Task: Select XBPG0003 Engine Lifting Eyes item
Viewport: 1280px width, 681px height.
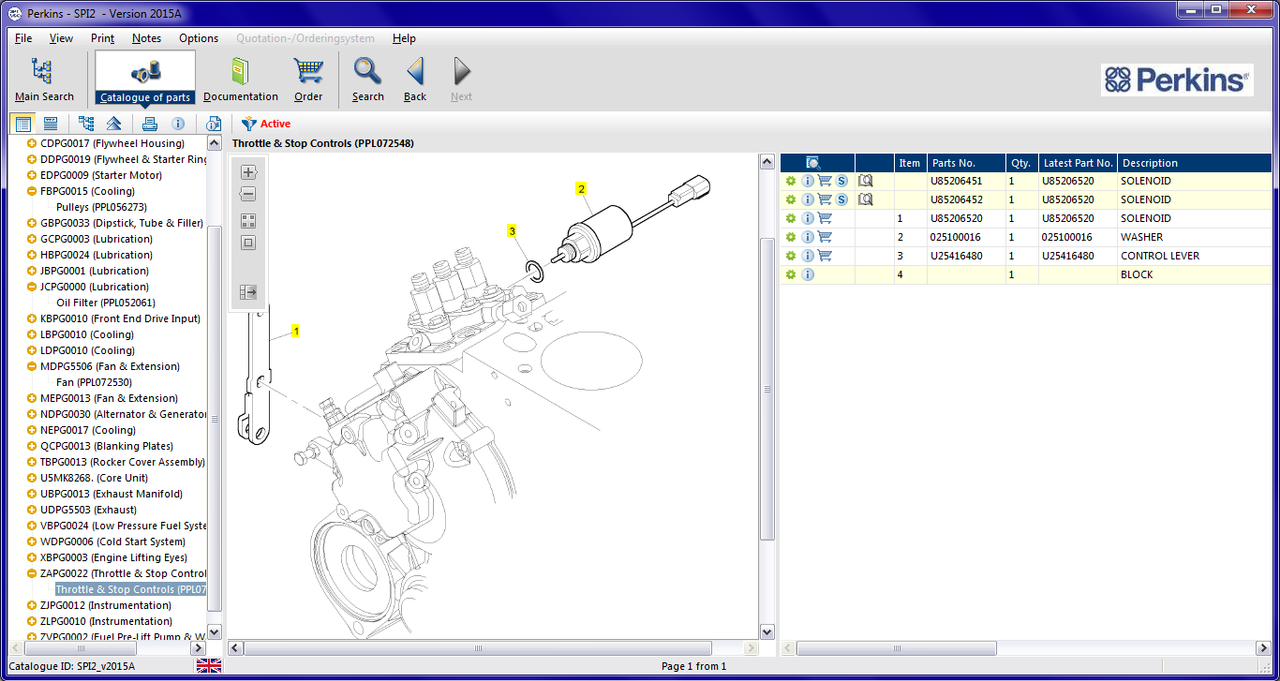Action: pyautogui.click(x=114, y=558)
